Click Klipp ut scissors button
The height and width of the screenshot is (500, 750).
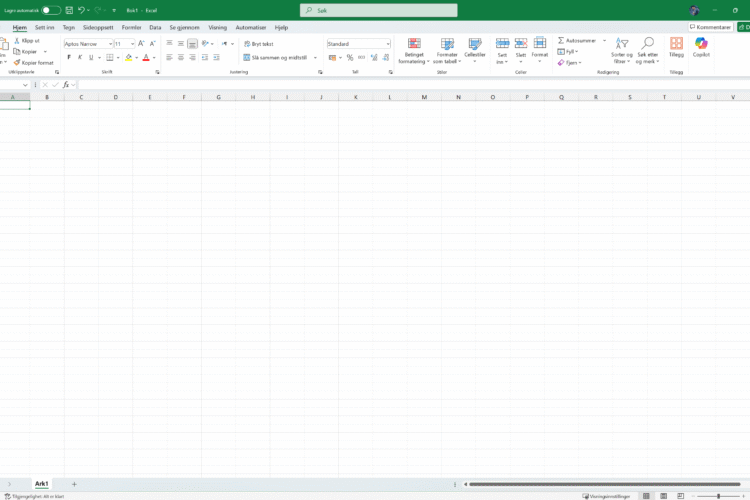tap(27, 41)
